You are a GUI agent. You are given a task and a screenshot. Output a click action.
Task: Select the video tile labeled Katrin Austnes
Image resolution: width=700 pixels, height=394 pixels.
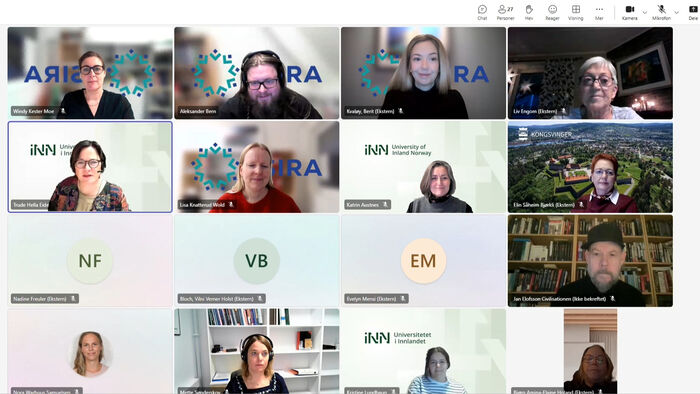pyautogui.click(x=424, y=167)
